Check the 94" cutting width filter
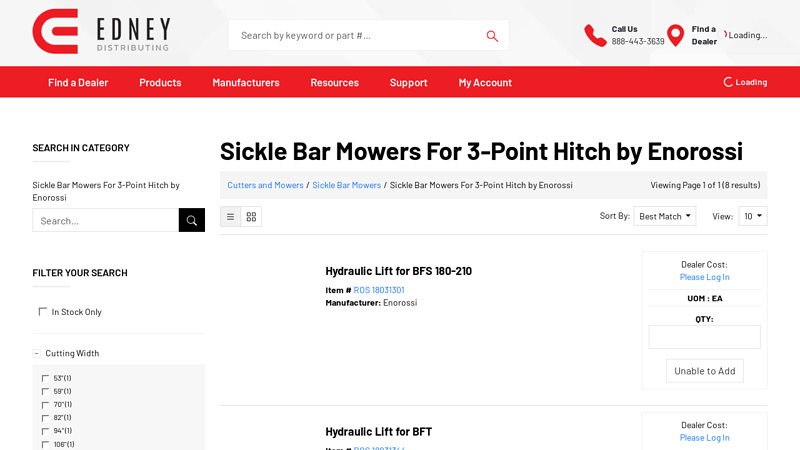 [45, 431]
